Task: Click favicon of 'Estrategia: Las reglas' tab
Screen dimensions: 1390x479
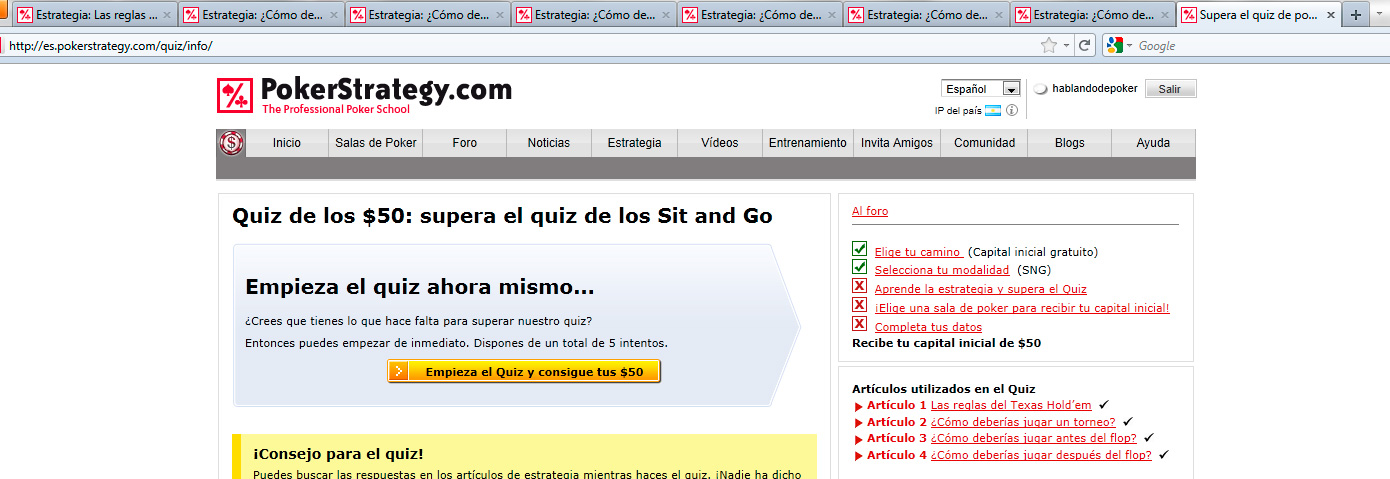Action: [x=26, y=16]
